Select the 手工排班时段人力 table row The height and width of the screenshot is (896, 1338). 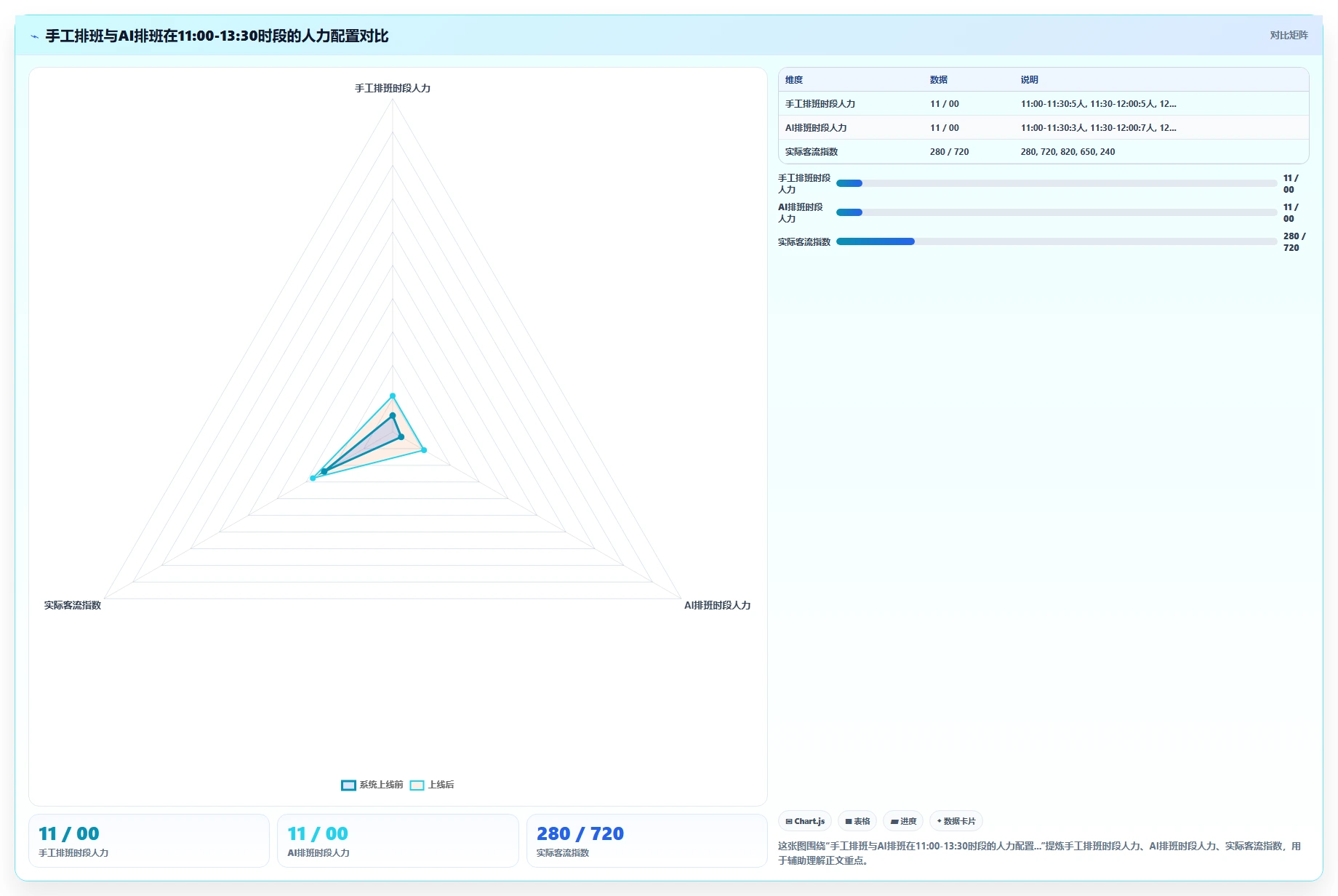pos(1043,104)
